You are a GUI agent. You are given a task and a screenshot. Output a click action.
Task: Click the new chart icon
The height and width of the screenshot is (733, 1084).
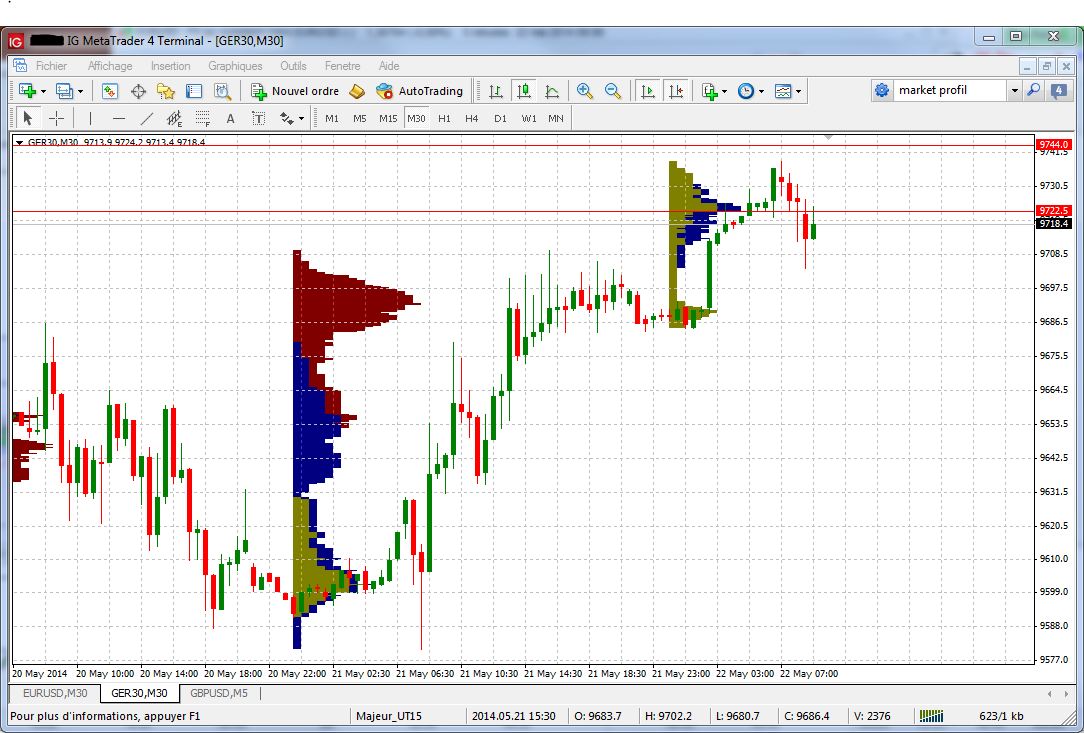coord(27,91)
